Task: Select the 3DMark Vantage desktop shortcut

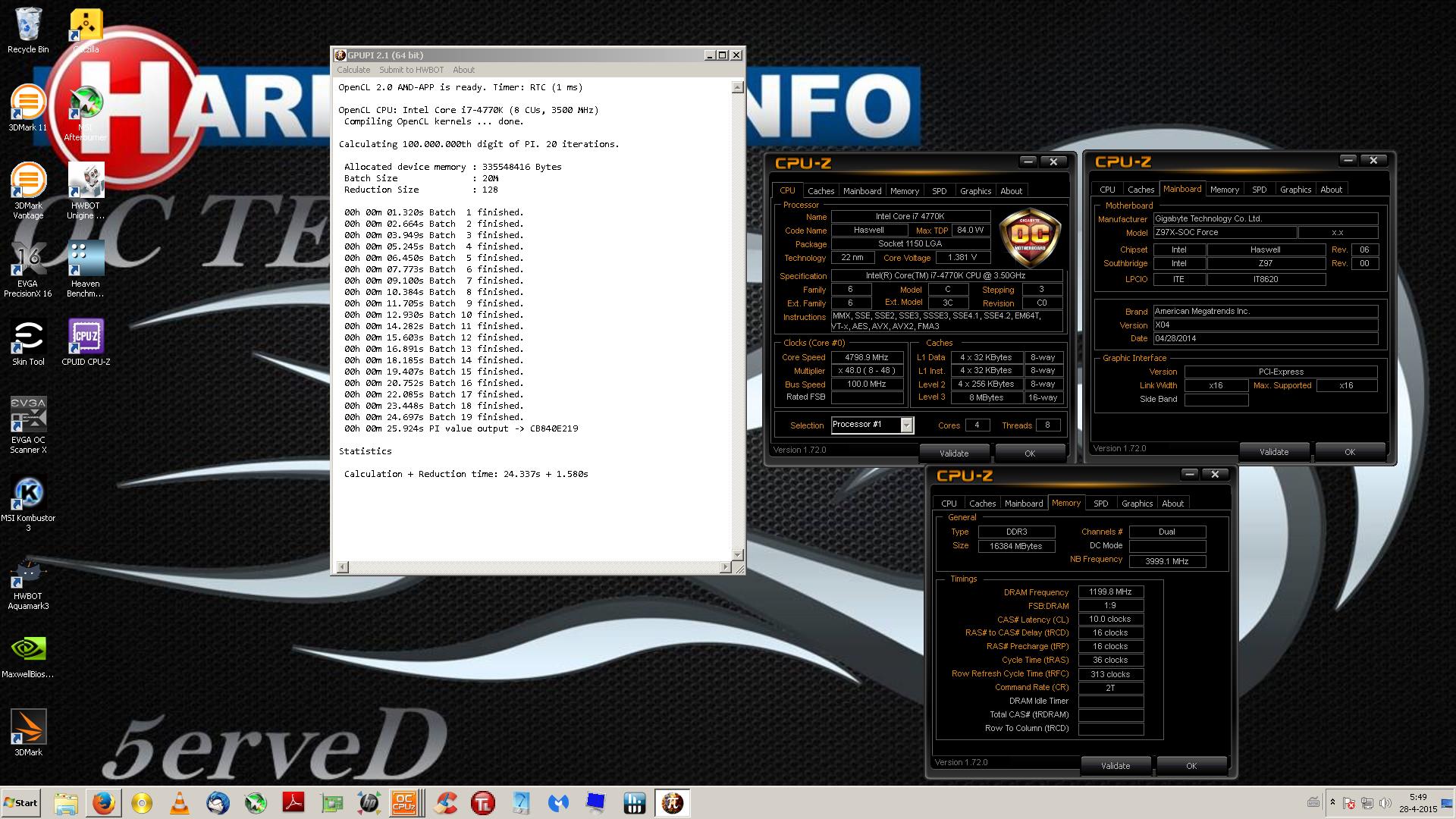Action: [x=28, y=191]
